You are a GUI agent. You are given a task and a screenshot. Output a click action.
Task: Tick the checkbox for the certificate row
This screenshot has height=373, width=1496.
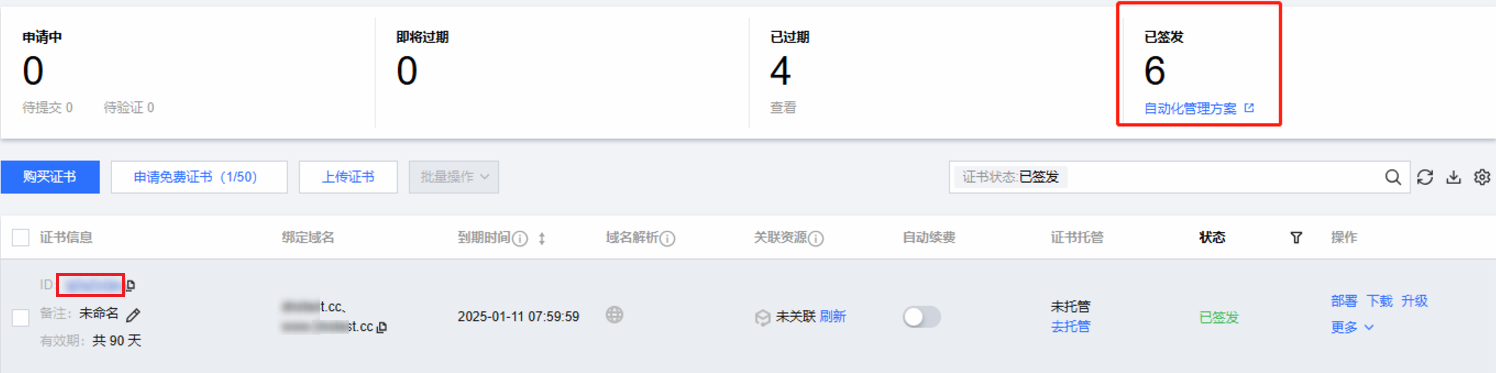(x=20, y=317)
